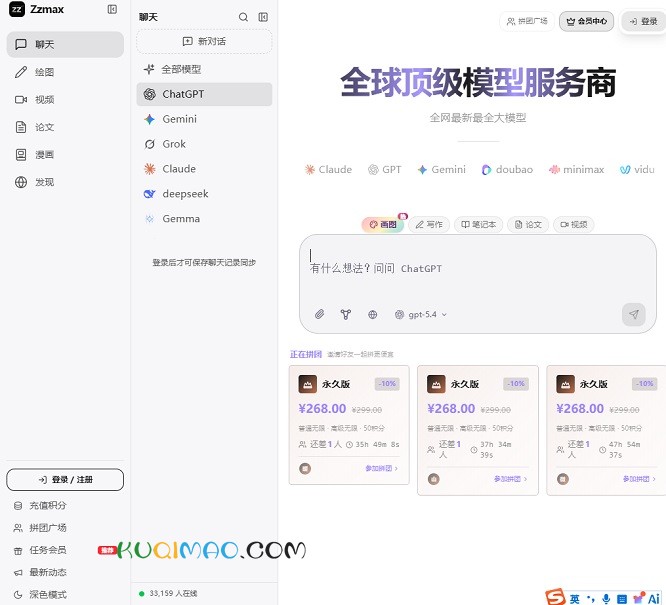Open 拼团广场 in the sidebar bottom

41,528
